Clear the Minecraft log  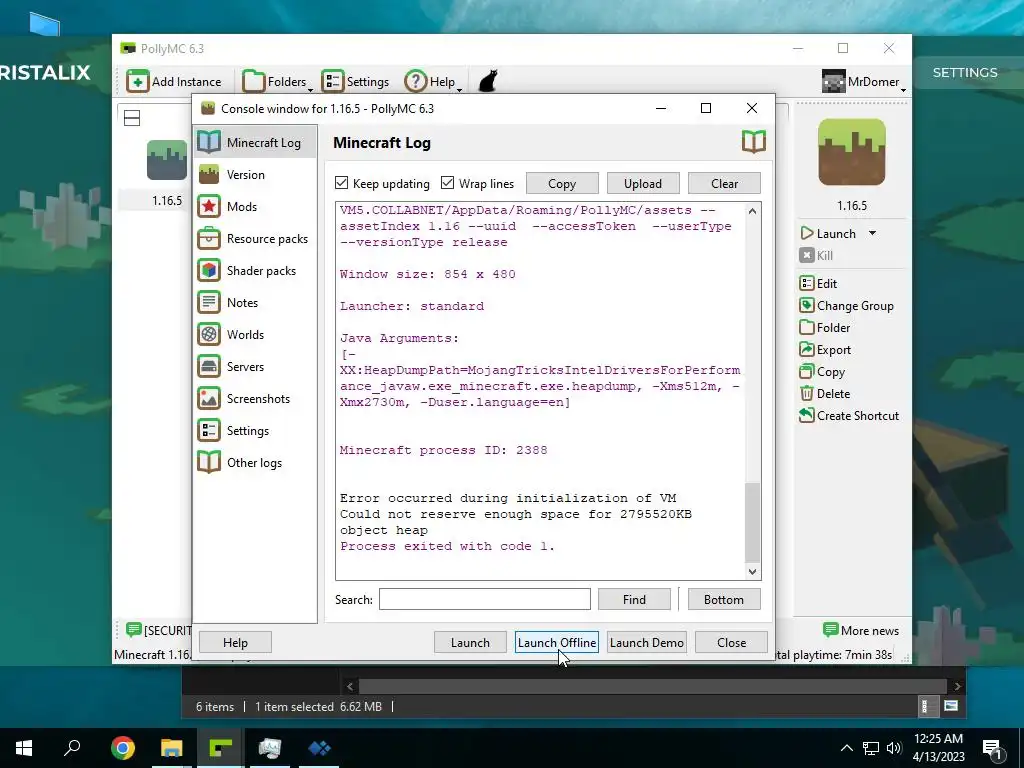pyautogui.click(x=724, y=184)
